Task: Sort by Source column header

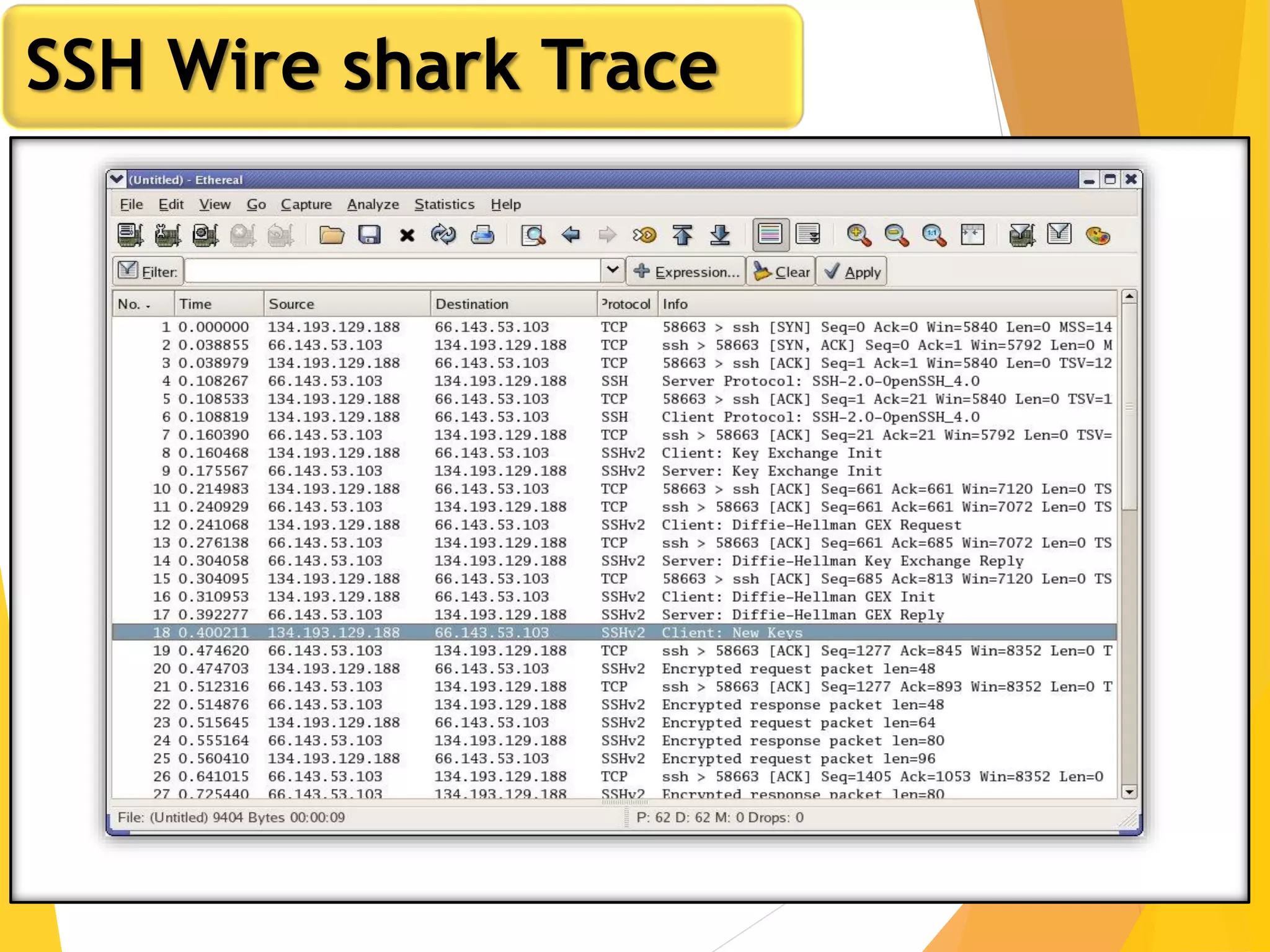Action: 347,304
